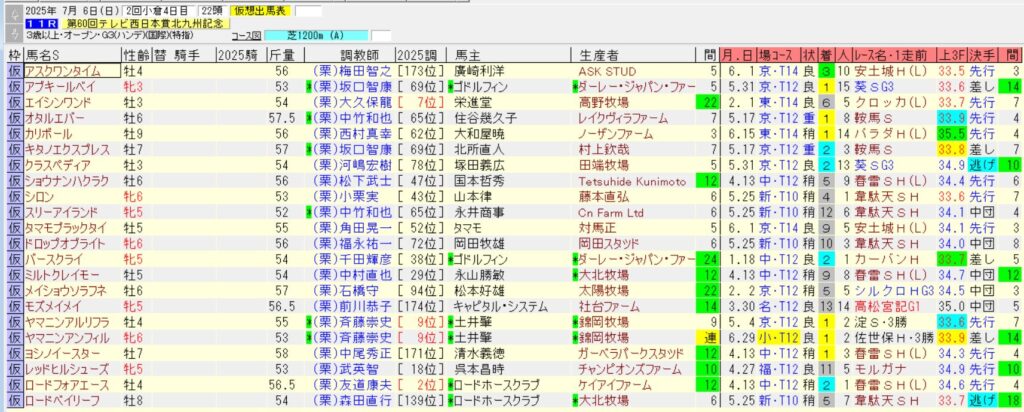Click previous race シルクロHG3

[x=893, y=291]
